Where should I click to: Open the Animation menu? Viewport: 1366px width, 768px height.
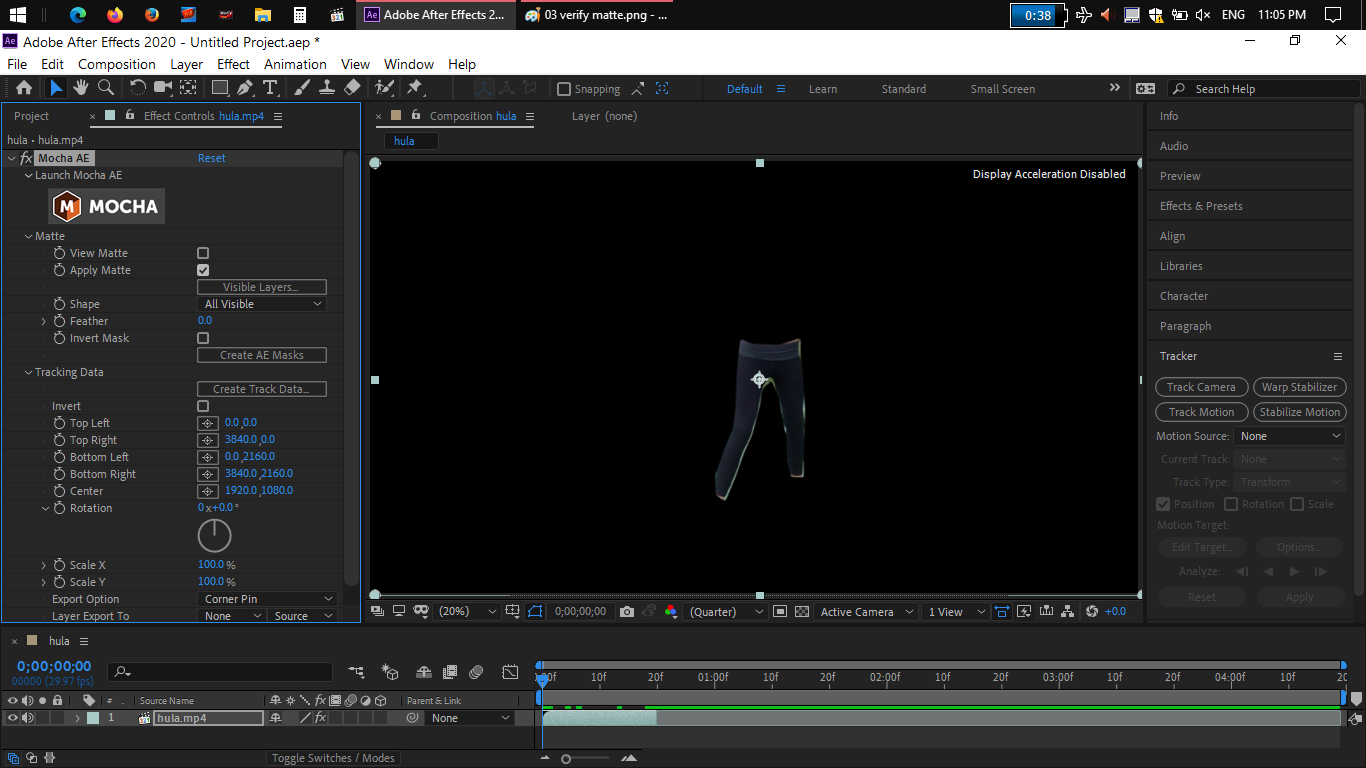295,64
